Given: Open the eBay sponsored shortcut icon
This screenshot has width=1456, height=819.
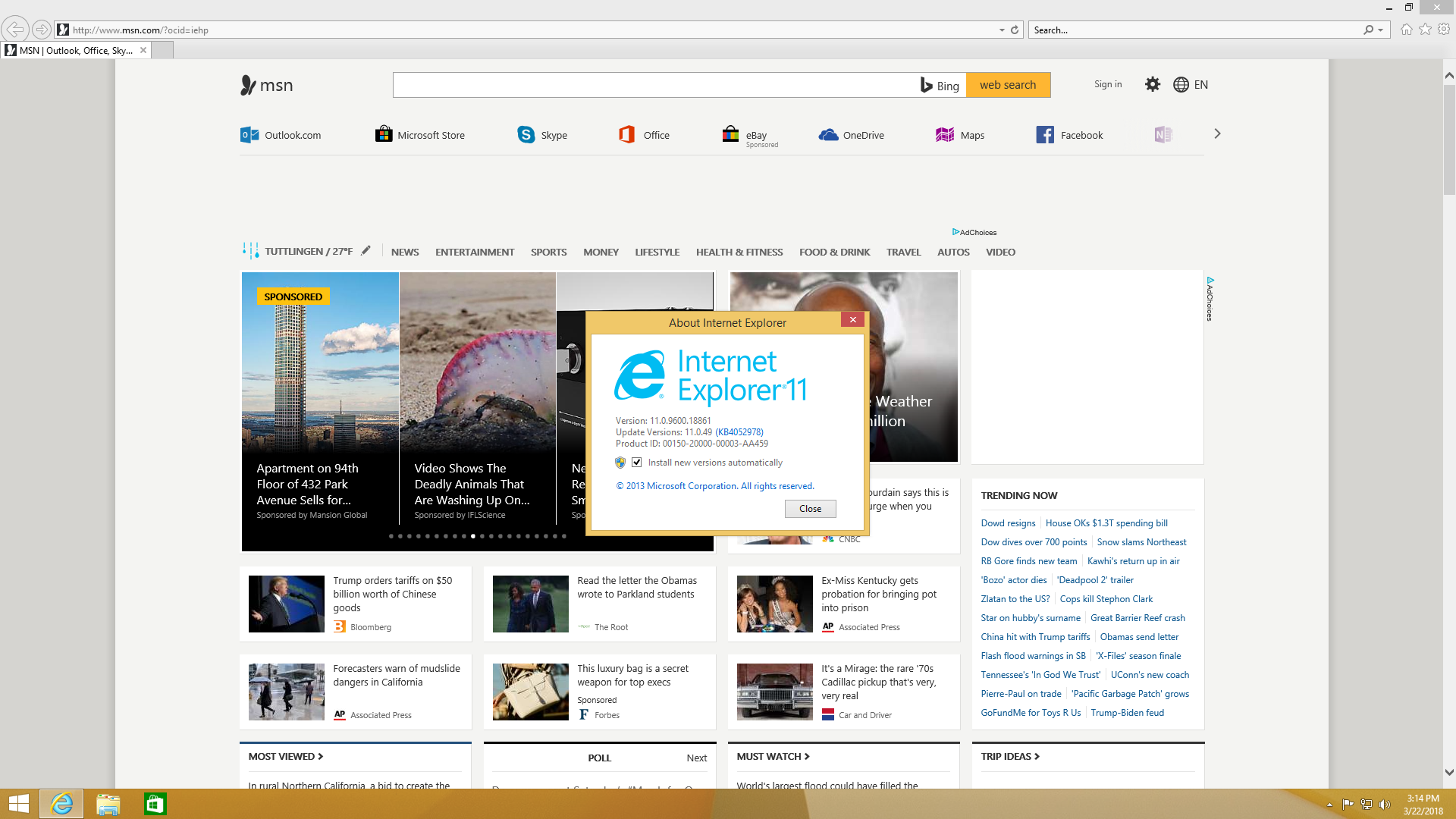Looking at the screenshot, I should [x=730, y=134].
